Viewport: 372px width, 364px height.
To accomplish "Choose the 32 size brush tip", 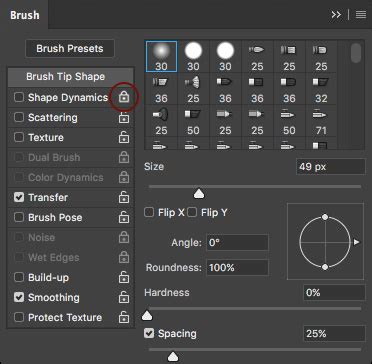I will pyautogui.click(x=321, y=89).
